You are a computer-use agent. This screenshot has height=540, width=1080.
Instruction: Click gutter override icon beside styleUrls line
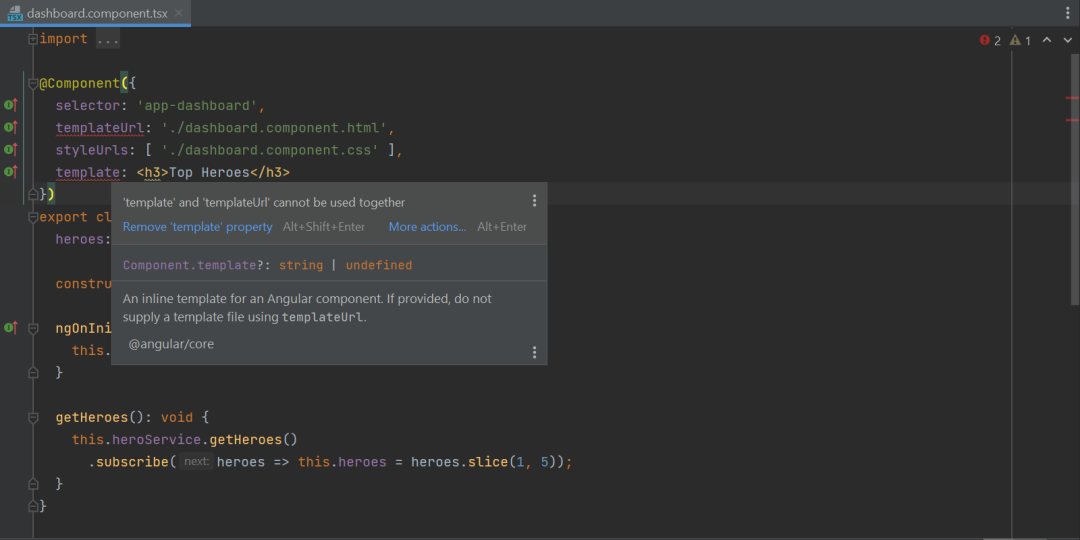pyautogui.click(x=10, y=149)
